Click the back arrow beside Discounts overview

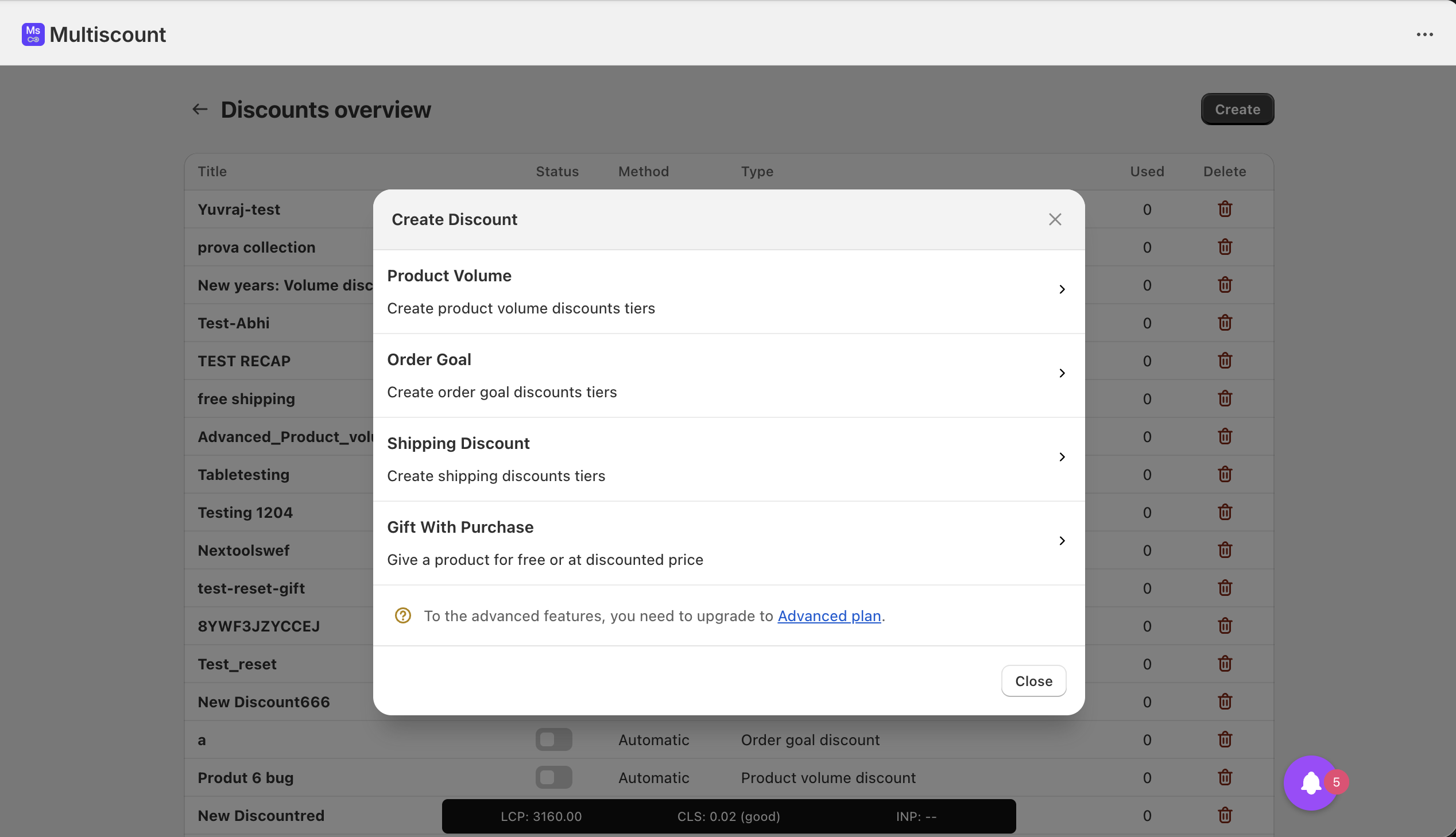click(199, 109)
